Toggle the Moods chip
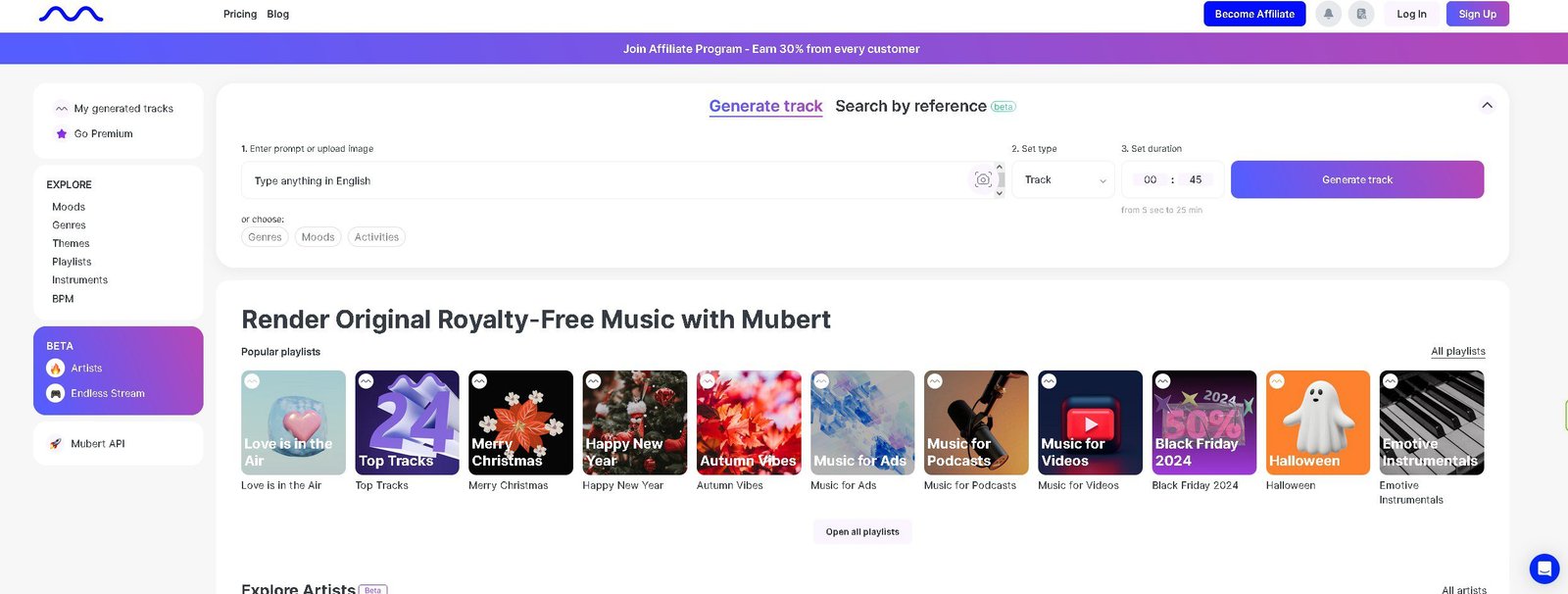The width and height of the screenshot is (1568, 594). coord(318,236)
